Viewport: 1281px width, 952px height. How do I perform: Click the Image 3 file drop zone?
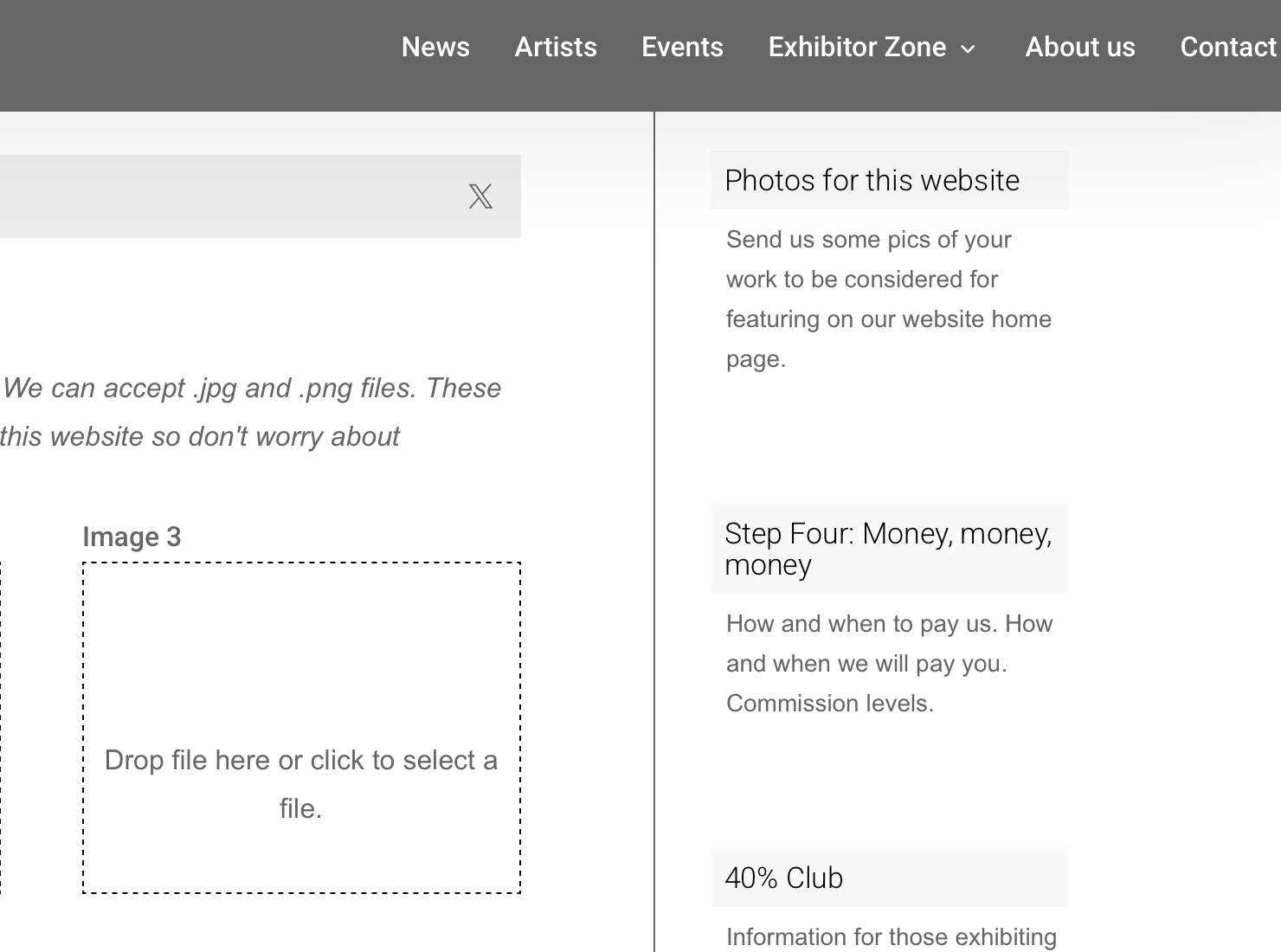301,727
